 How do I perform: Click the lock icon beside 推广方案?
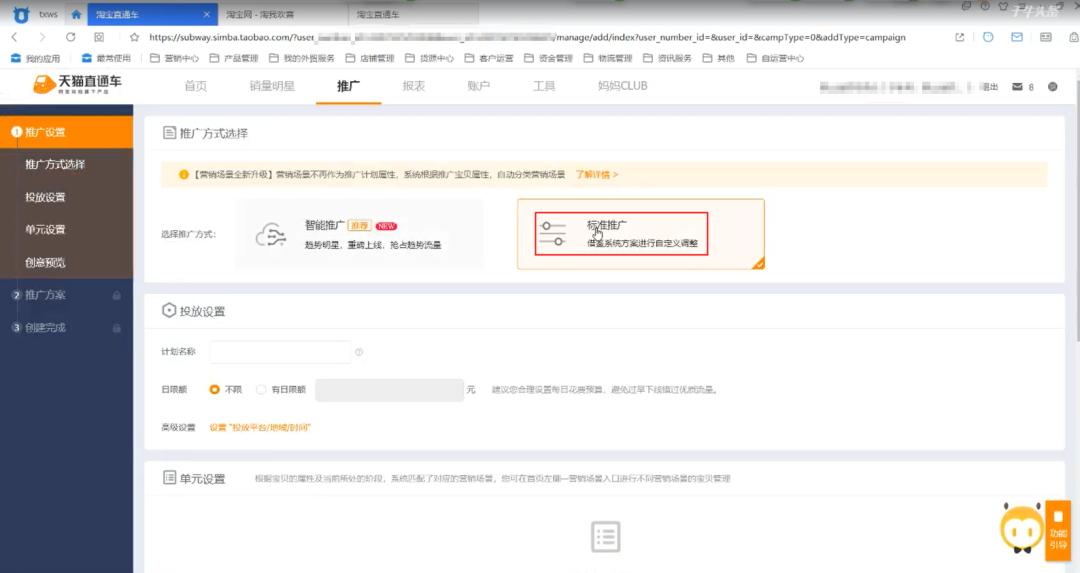pos(116,295)
